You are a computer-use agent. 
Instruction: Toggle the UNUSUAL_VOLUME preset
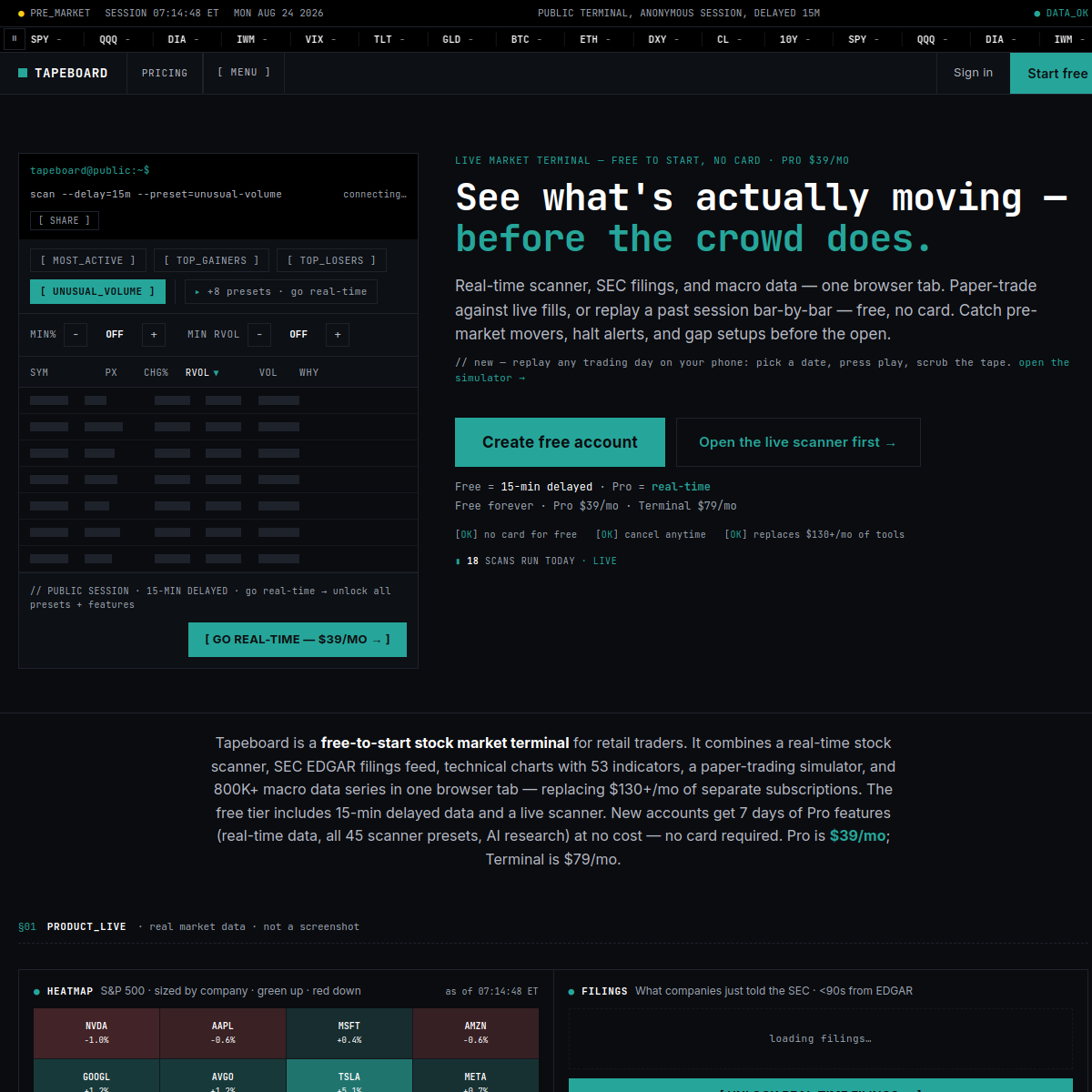[x=97, y=291]
